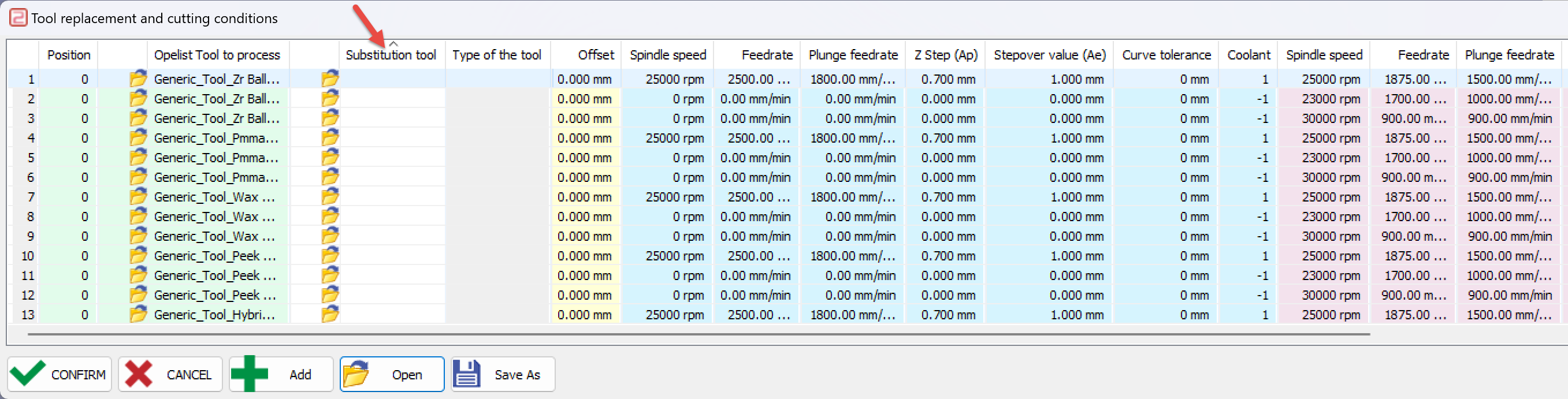Click the Type of the tool column header
Screen dimensions: 1568x399
tap(497, 55)
